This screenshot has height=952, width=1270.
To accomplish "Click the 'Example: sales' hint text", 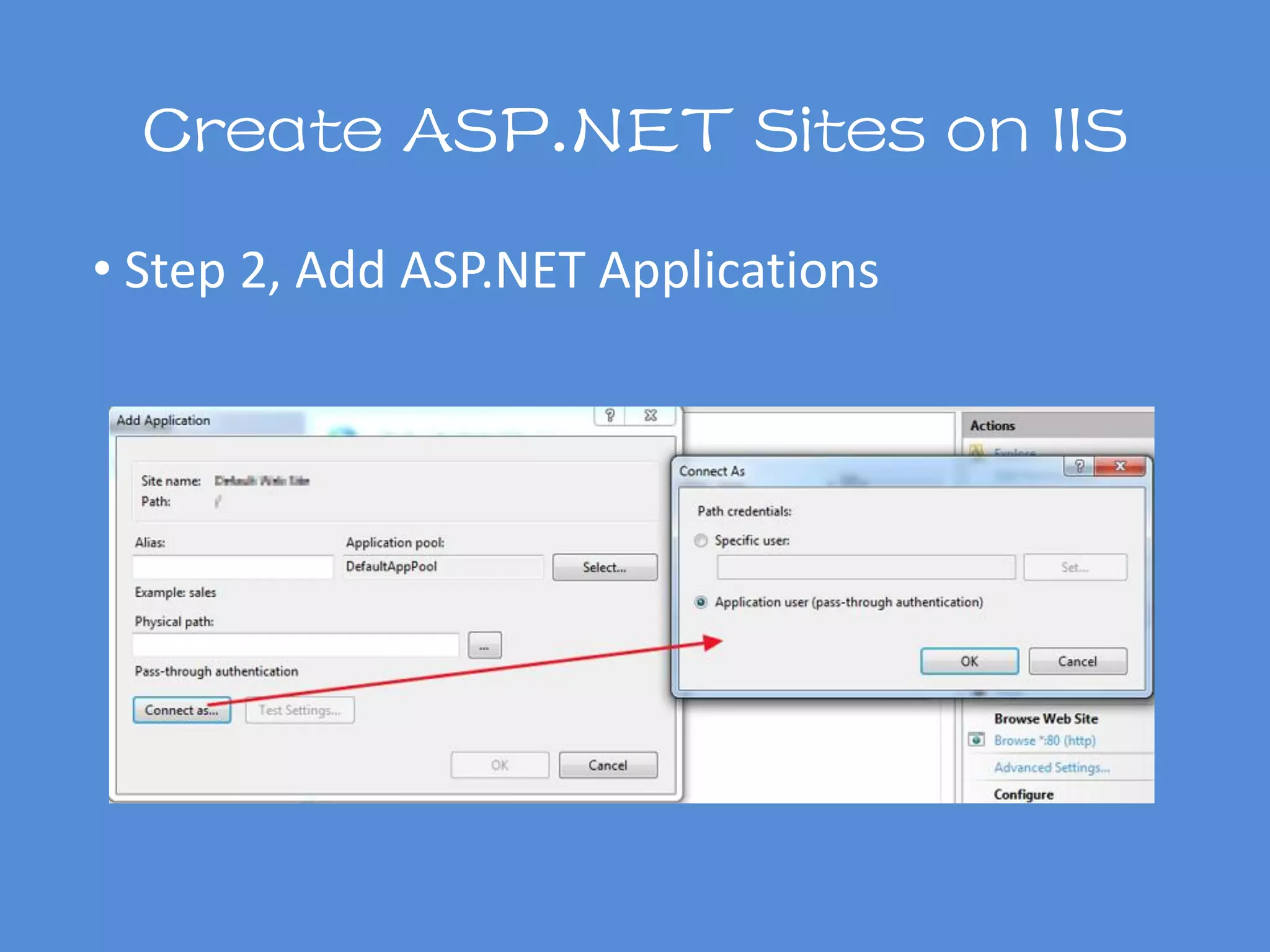I will pos(175,593).
